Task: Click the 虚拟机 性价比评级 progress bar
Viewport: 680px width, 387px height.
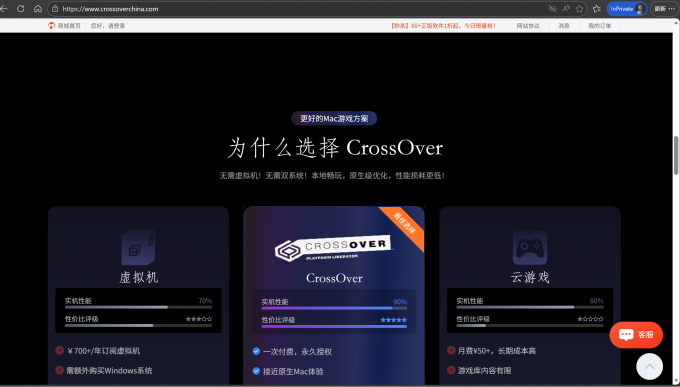Action: (138, 325)
